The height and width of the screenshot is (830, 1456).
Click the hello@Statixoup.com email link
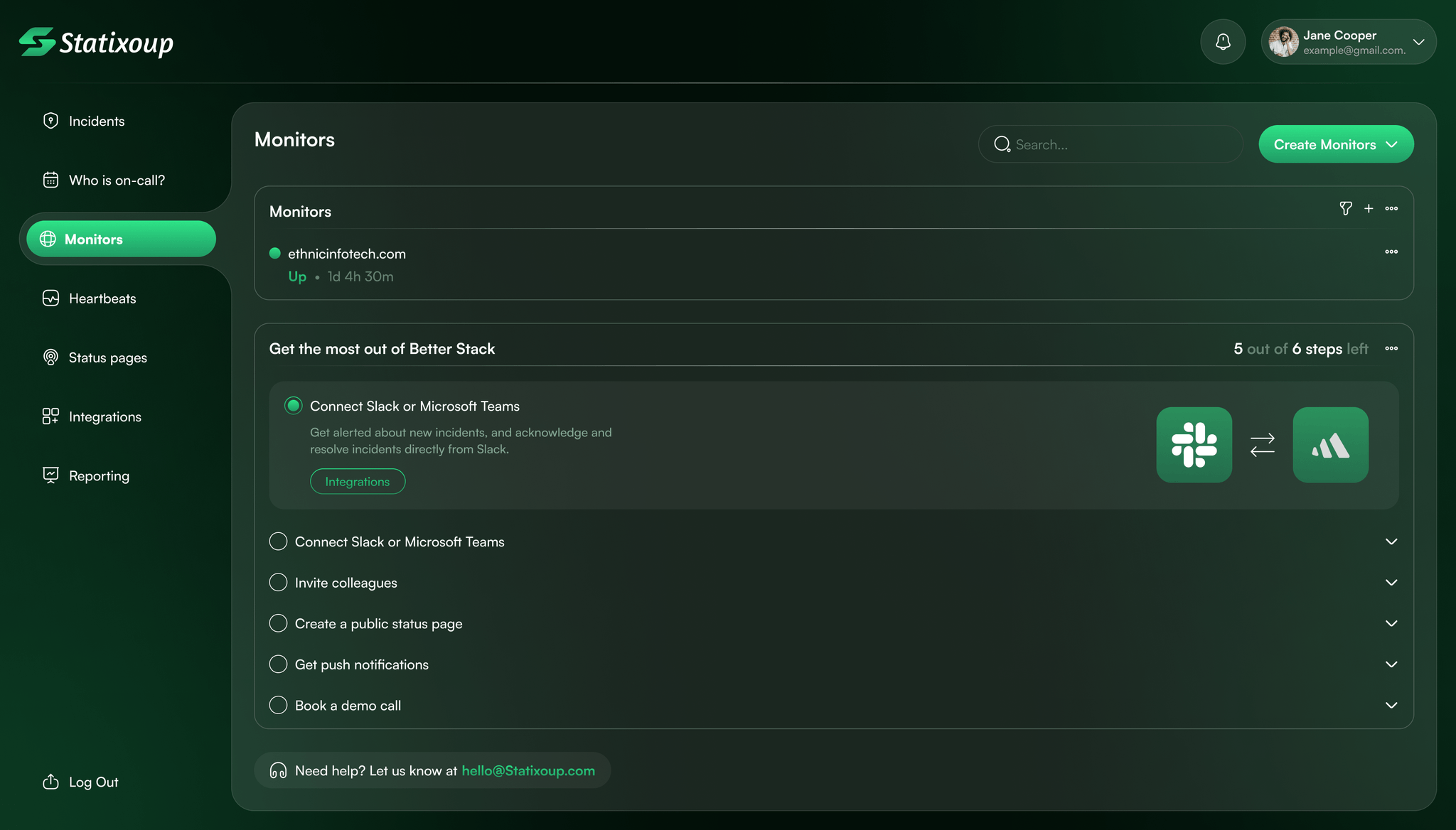[528, 770]
